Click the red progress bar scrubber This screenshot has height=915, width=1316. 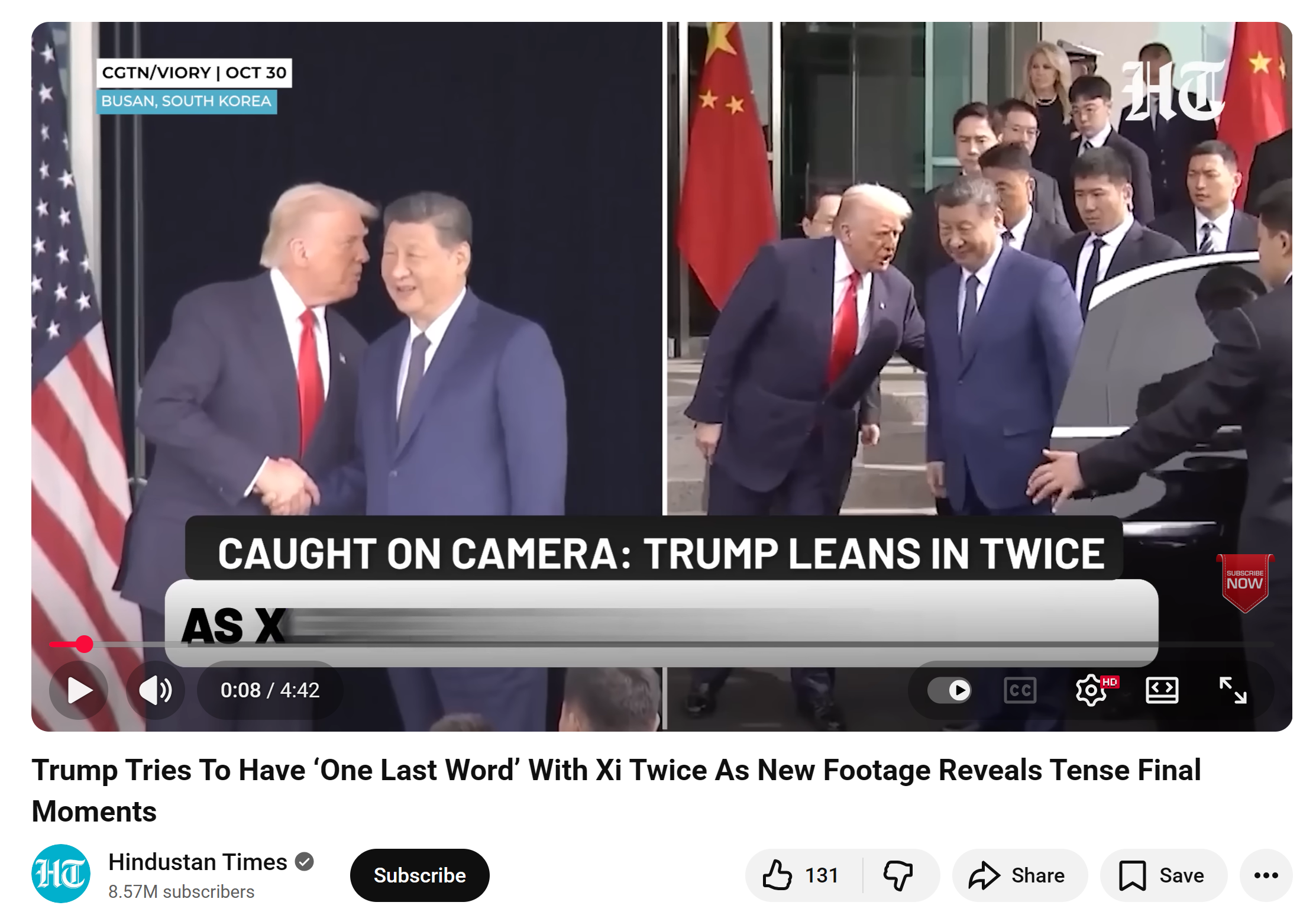[x=85, y=644]
